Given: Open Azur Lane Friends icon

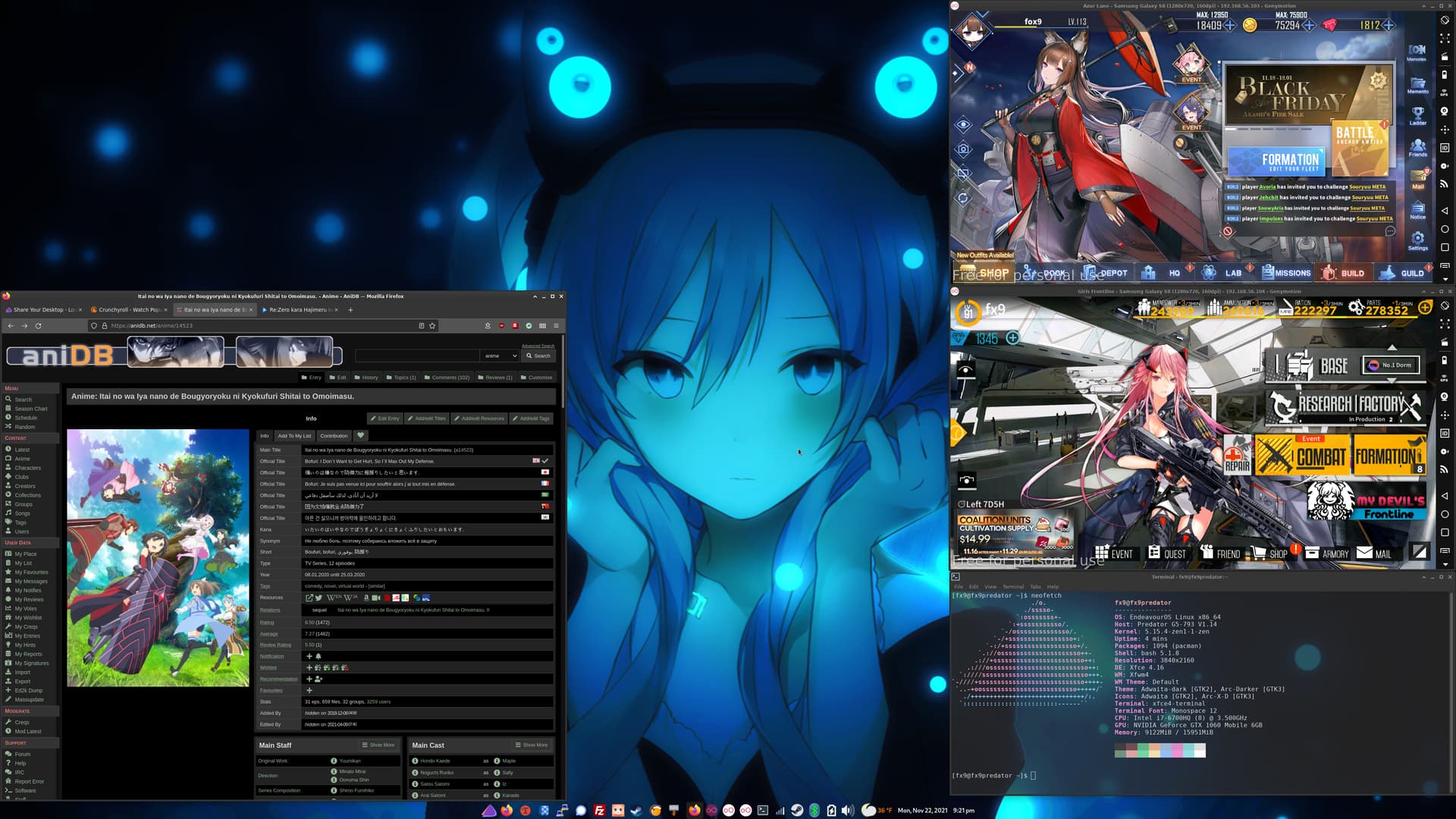Looking at the screenshot, I should 1417,147.
